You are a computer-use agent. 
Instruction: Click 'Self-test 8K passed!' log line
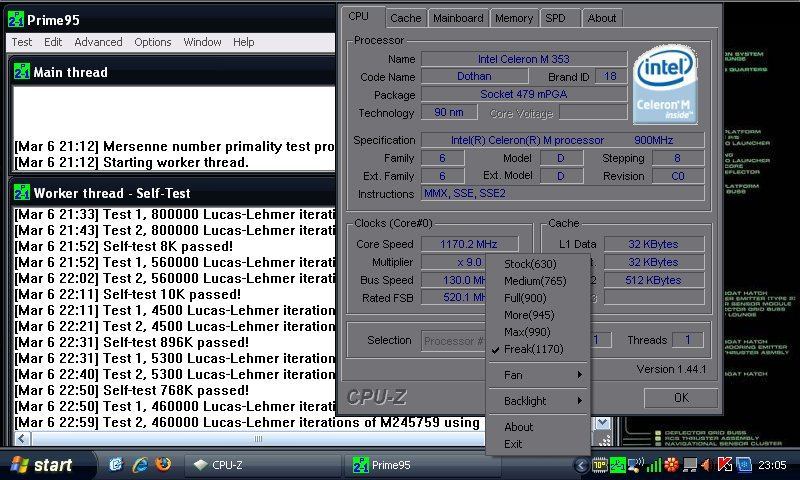(123, 246)
